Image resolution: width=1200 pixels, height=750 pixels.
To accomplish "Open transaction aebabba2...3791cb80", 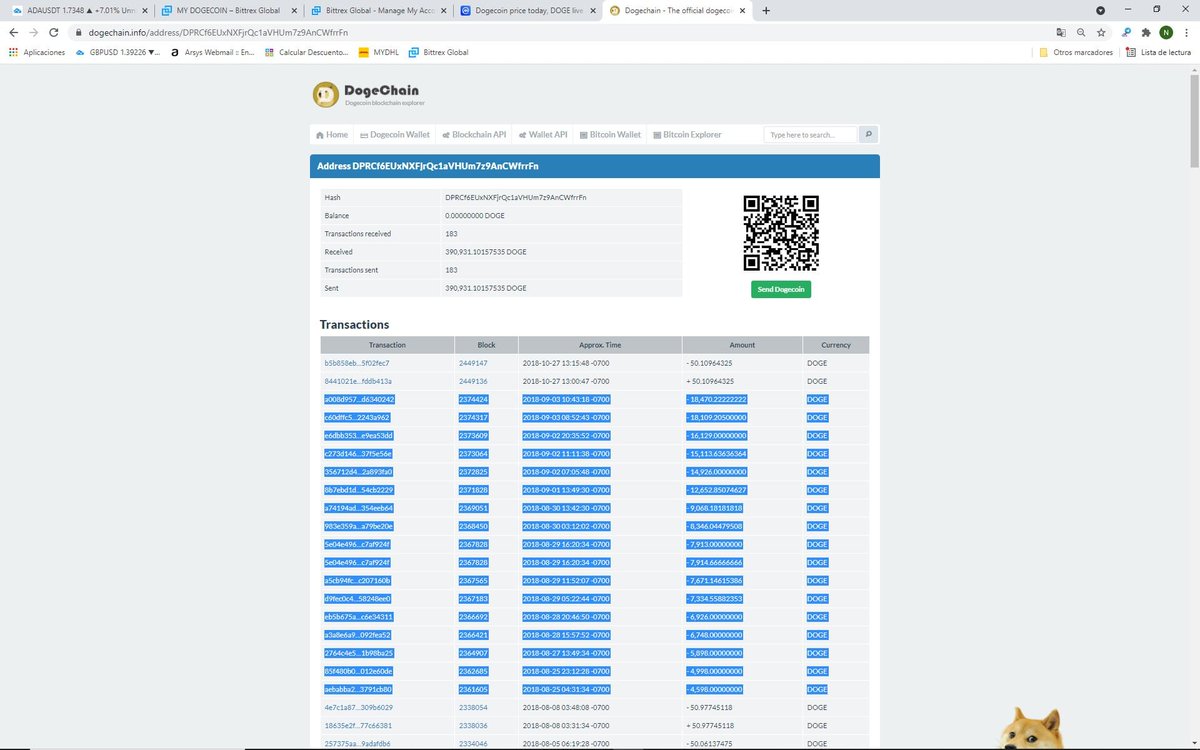I will (358, 689).
